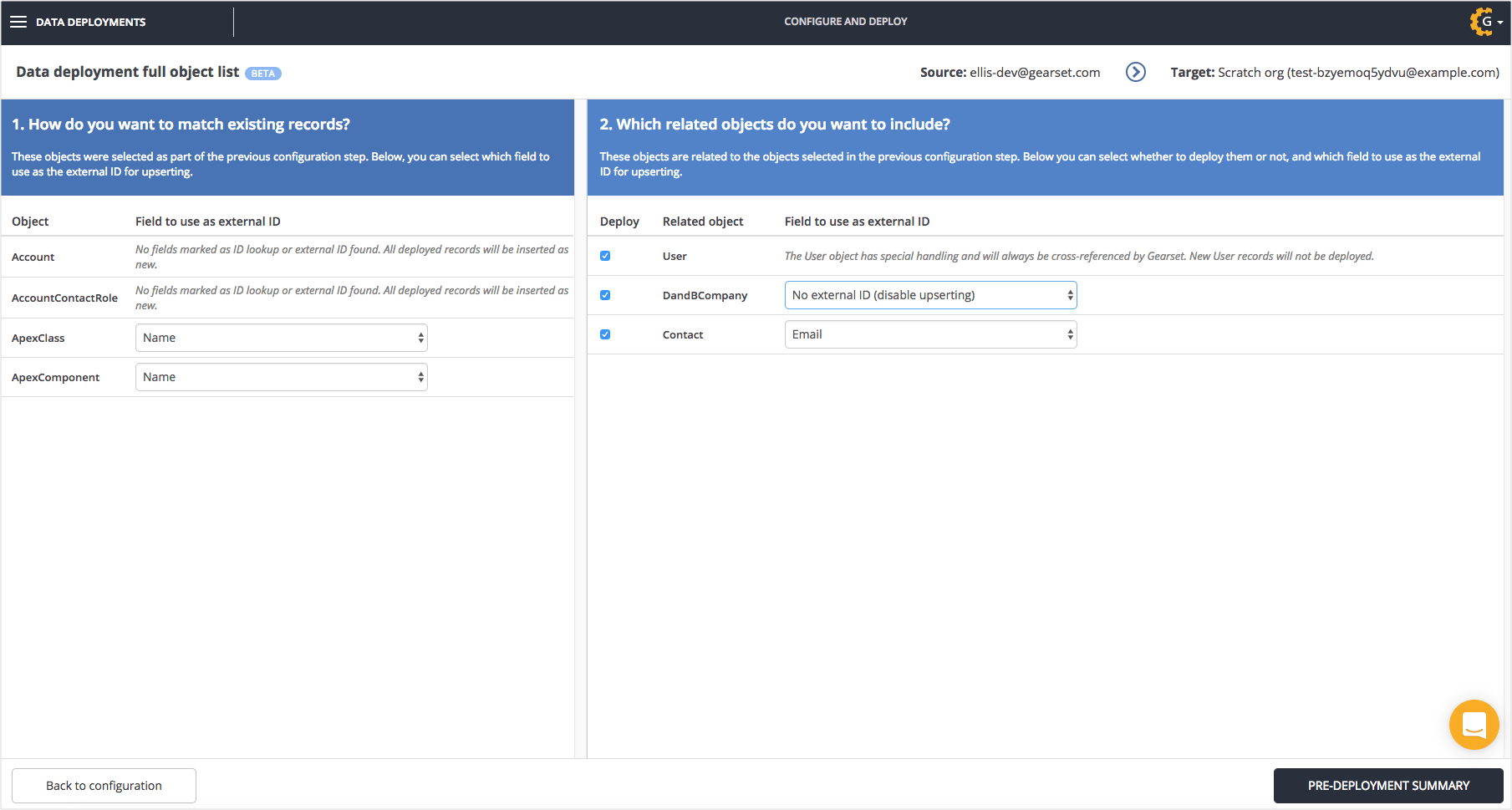Image resolution: width=1512 pixels, height=810 pixels.
Task: Click the CONFIGURE AND DEPLOY header tab
Action: coord(845,21)
